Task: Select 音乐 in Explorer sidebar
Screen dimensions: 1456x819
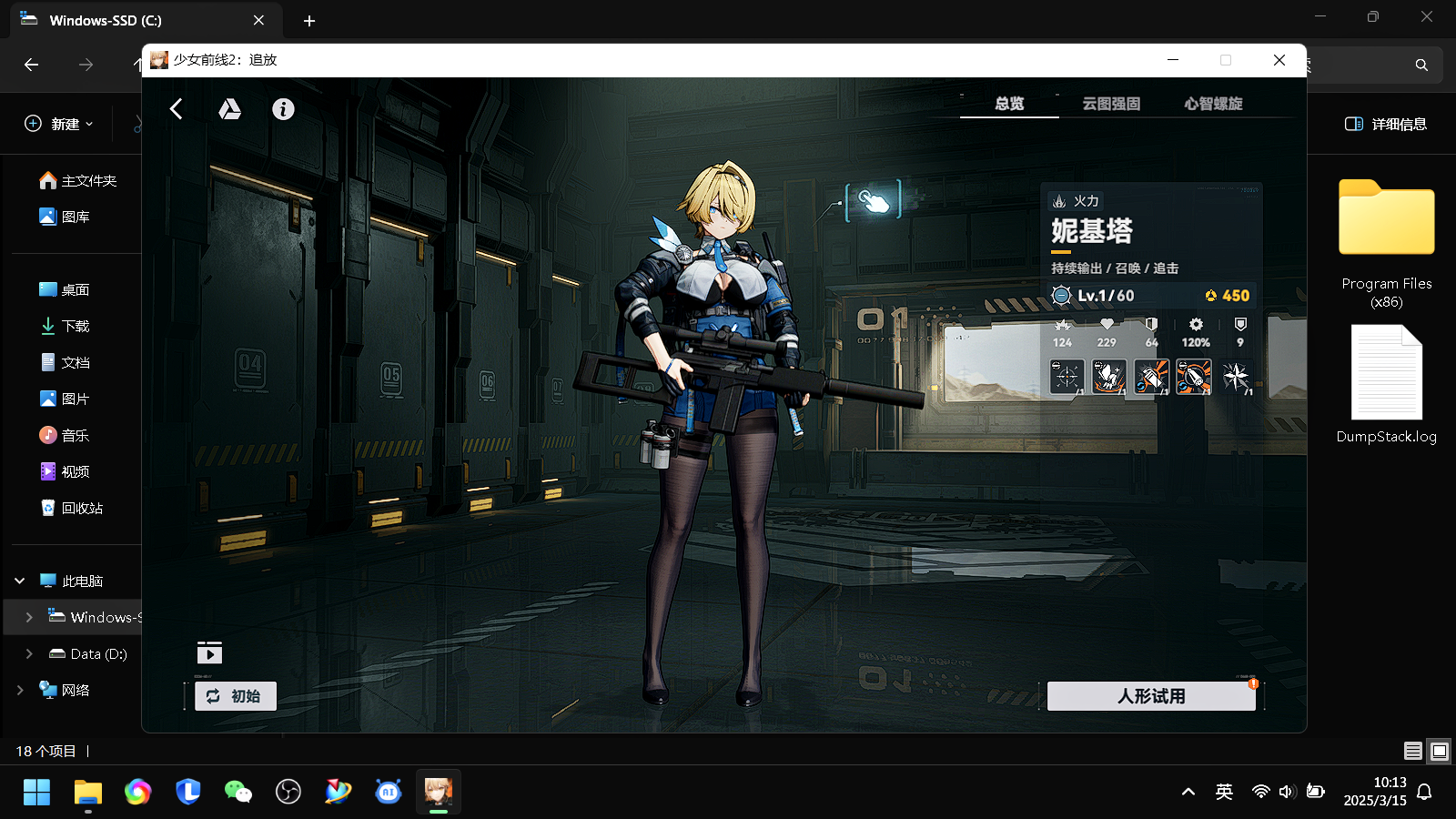Action: click(x=65, y=435)
